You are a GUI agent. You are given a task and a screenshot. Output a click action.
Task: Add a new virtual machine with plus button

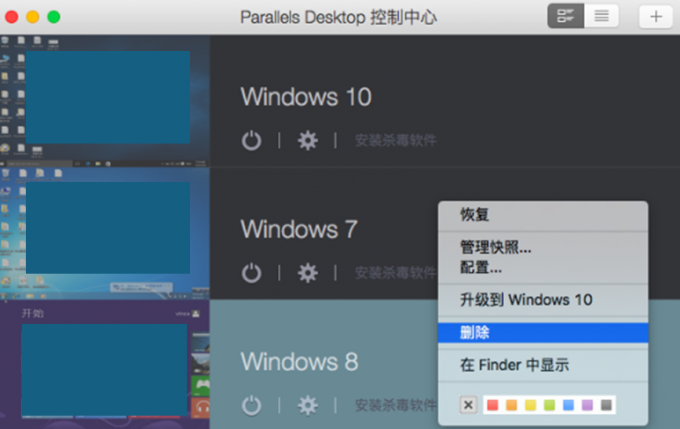(x=656, y=16)
